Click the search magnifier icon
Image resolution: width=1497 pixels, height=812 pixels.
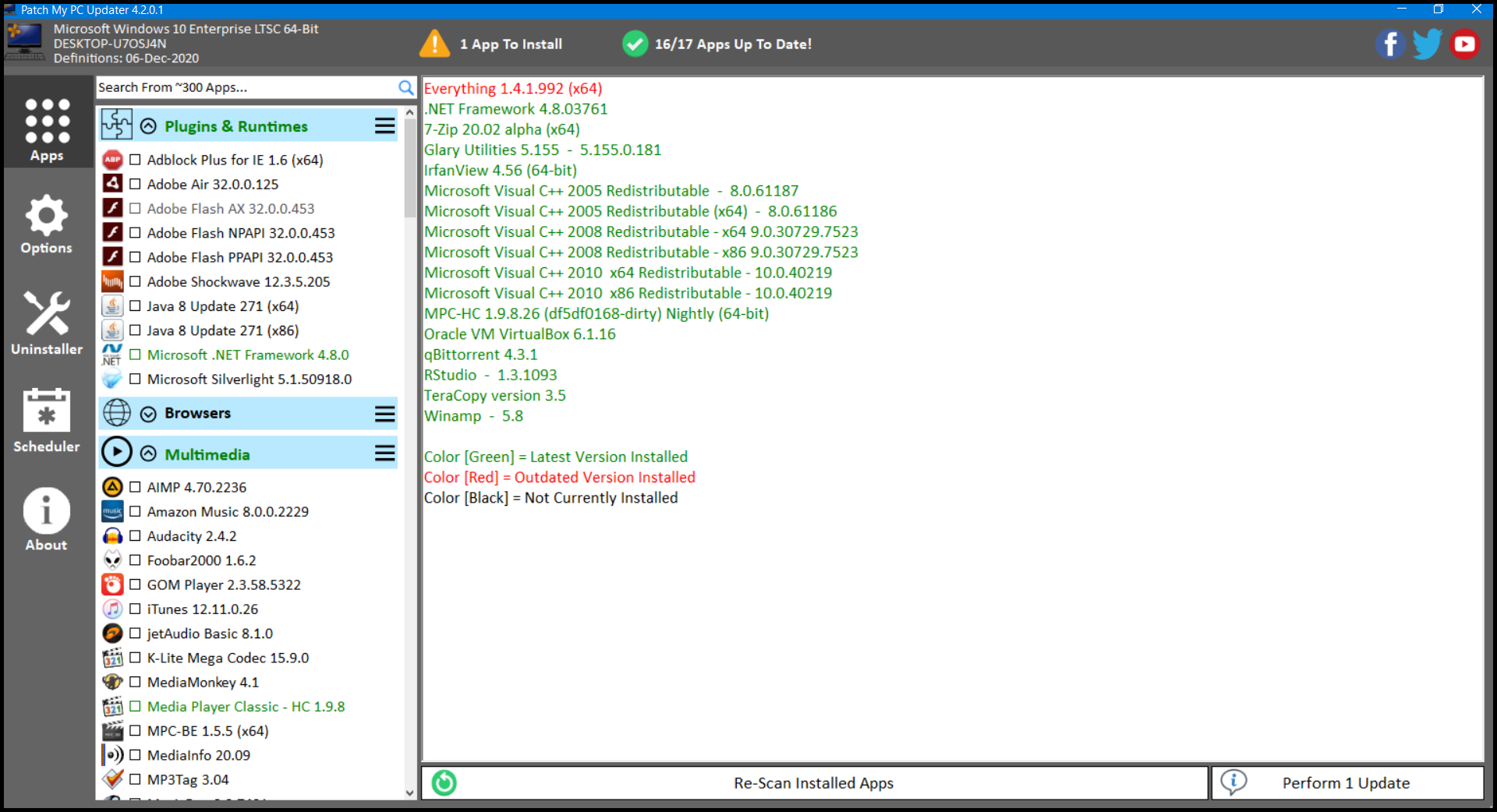405,87
